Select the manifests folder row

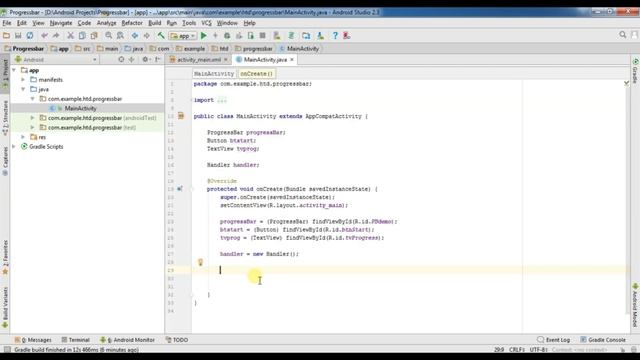click(87, 80)
